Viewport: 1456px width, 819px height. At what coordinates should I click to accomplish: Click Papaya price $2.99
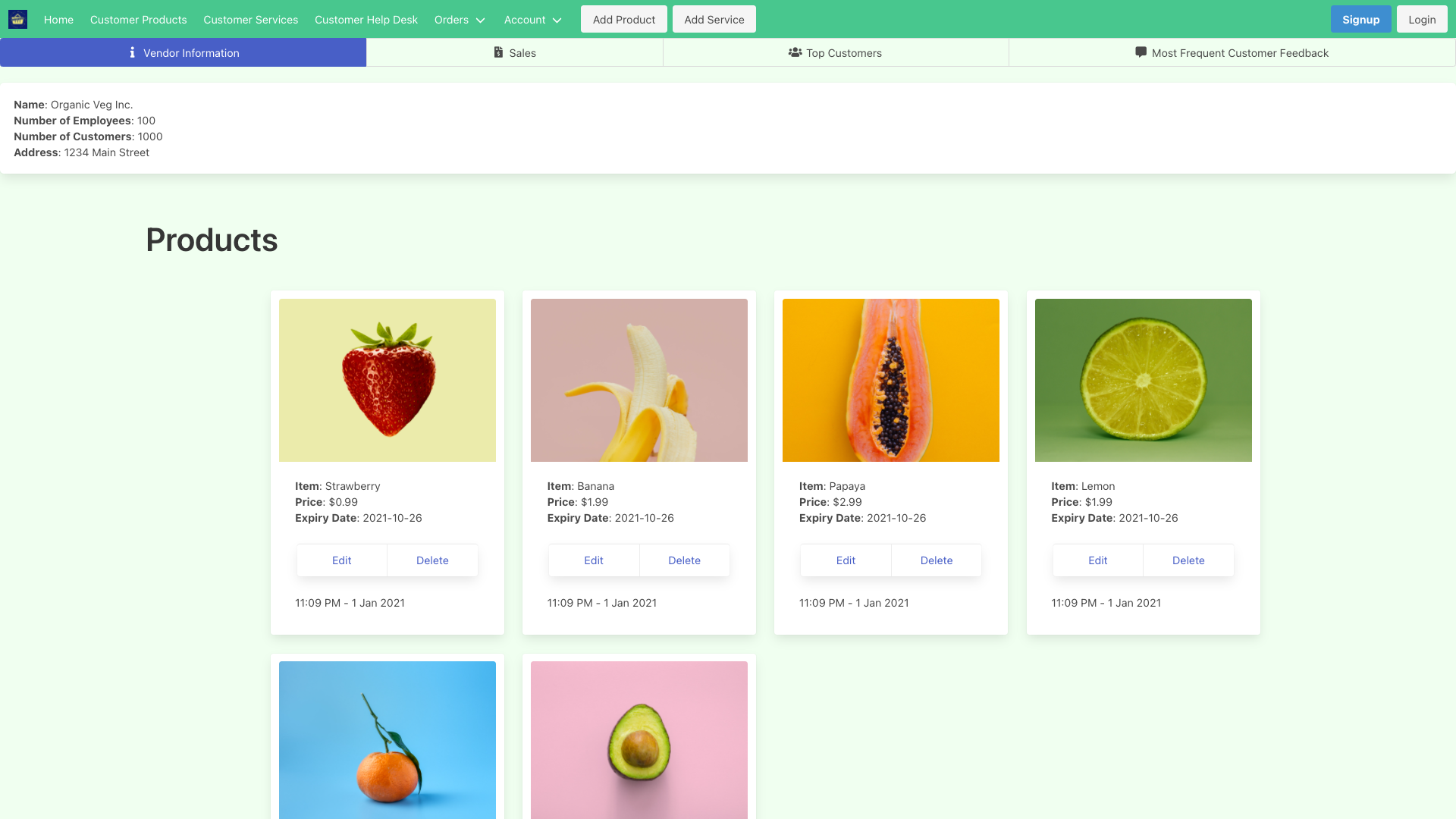tap(847, 502)
